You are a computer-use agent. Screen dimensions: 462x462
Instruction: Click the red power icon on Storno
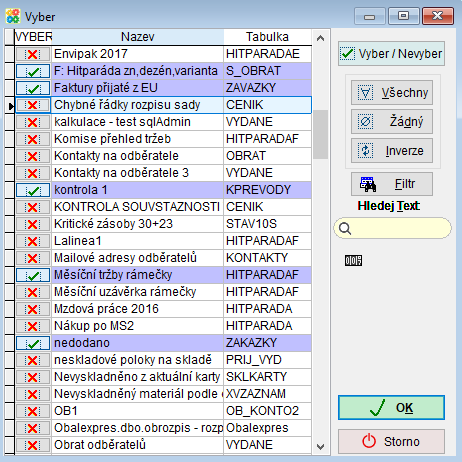point(369,441)
